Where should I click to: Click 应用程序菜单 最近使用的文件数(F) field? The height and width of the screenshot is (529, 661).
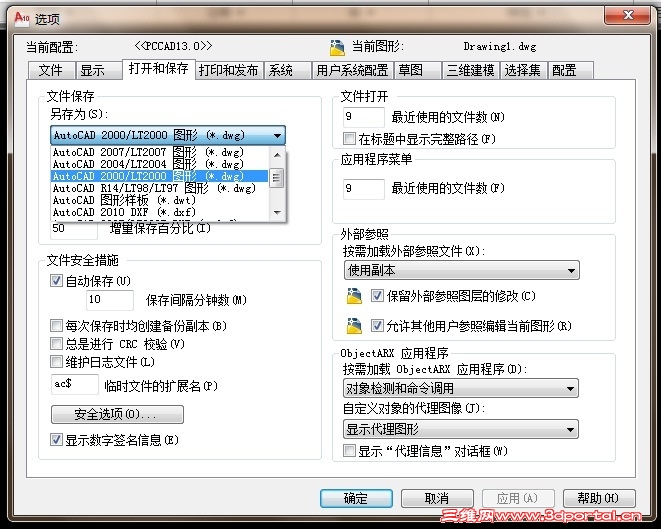(364, 188)
